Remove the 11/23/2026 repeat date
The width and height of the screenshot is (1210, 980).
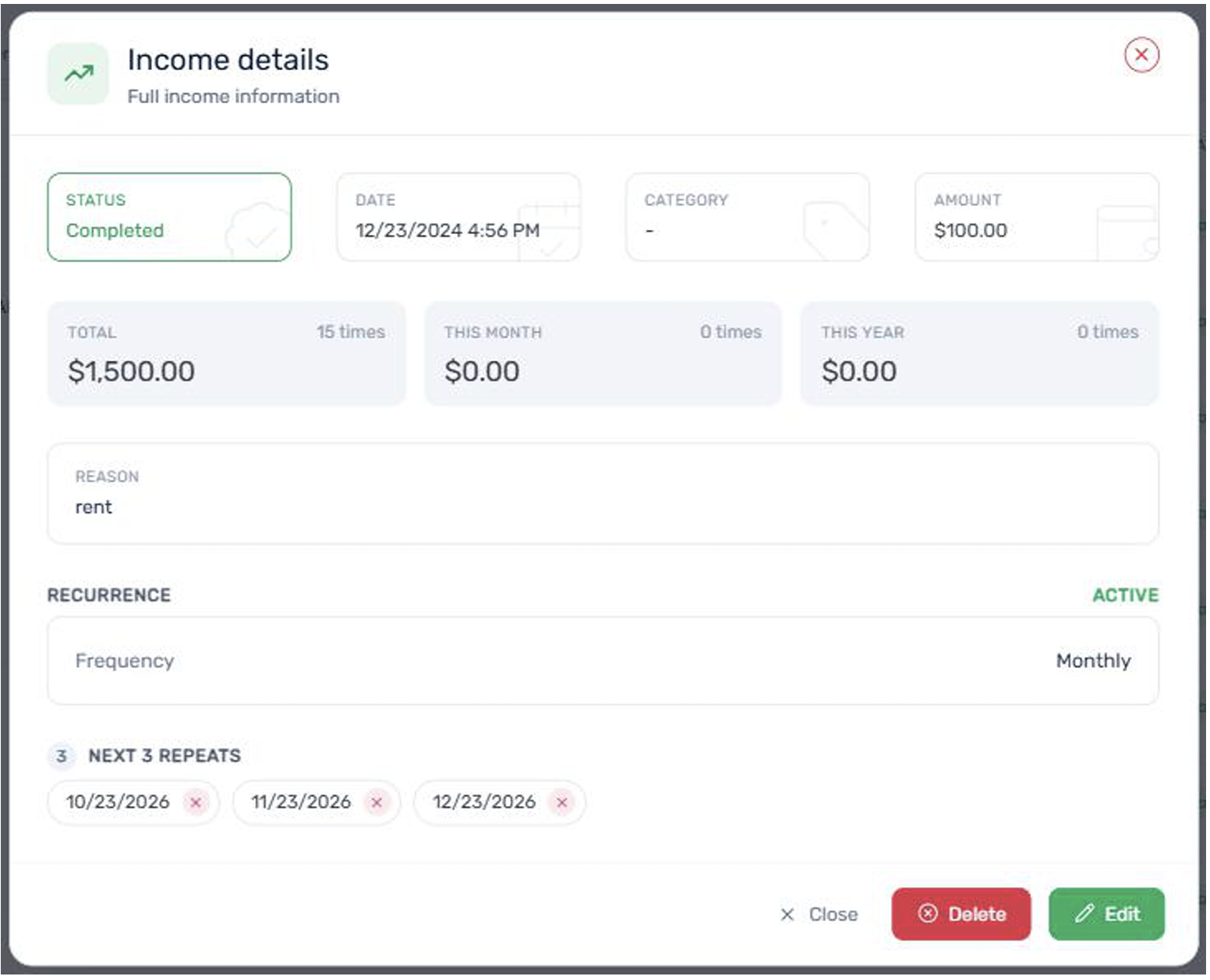click(x=377, y=802)
